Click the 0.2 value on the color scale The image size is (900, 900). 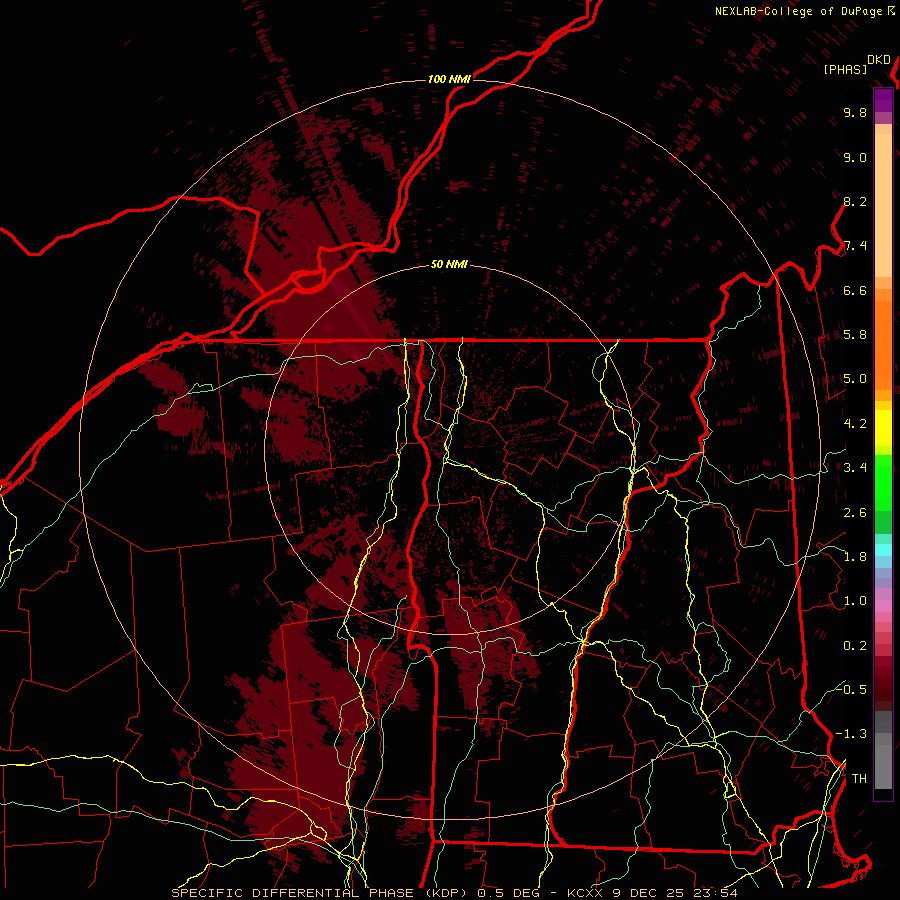click(x=855, y=646)
